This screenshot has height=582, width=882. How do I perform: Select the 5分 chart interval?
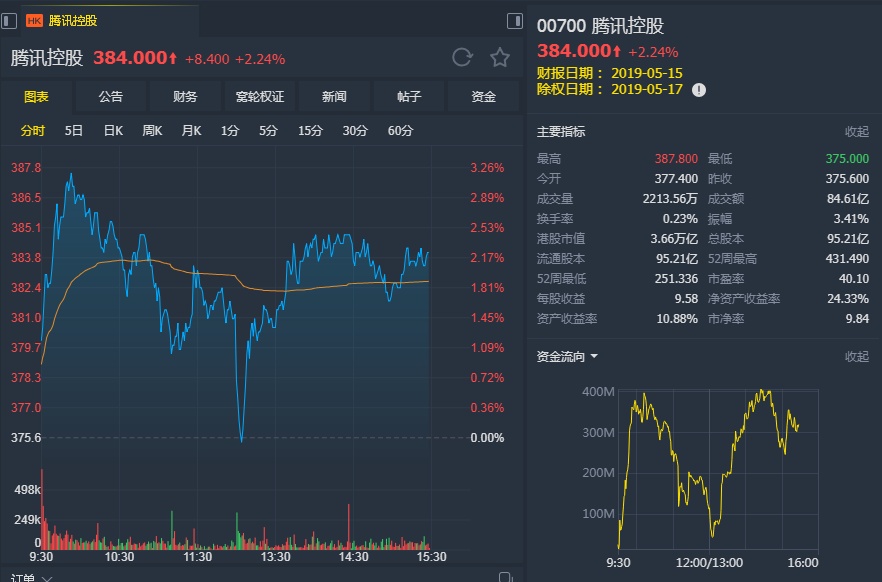coord(268,131)
